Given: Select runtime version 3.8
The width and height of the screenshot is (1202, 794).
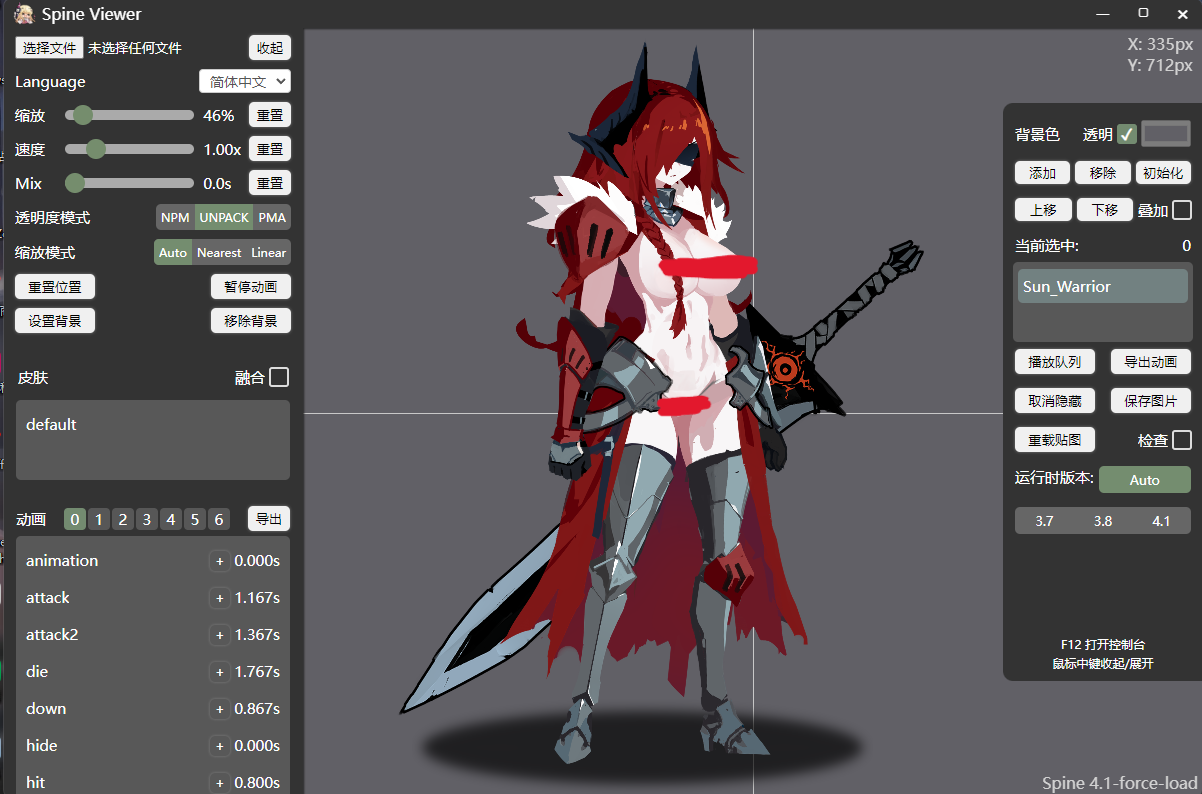Looking at the screenshot, I should click(1103, 521).
